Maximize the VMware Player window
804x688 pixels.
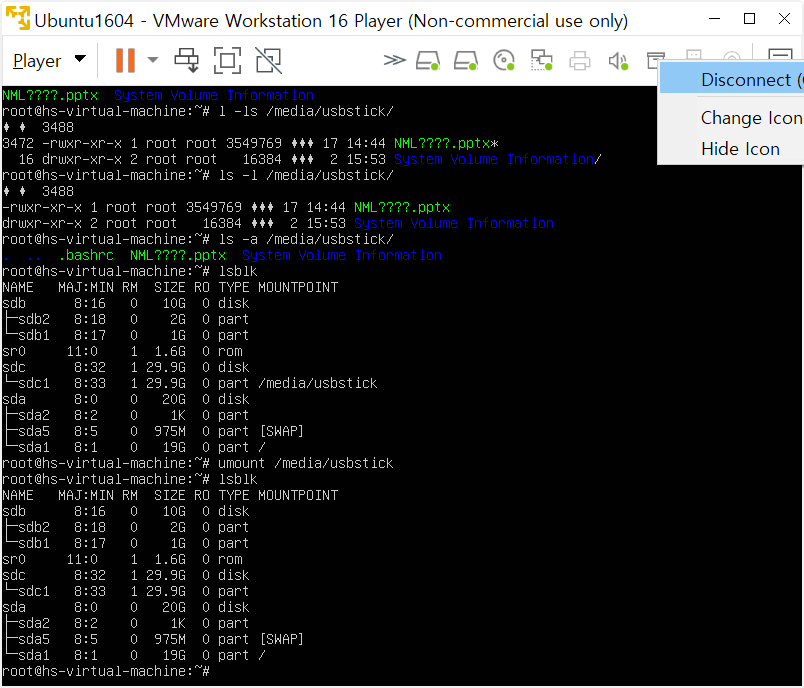[x=749, y=19]
